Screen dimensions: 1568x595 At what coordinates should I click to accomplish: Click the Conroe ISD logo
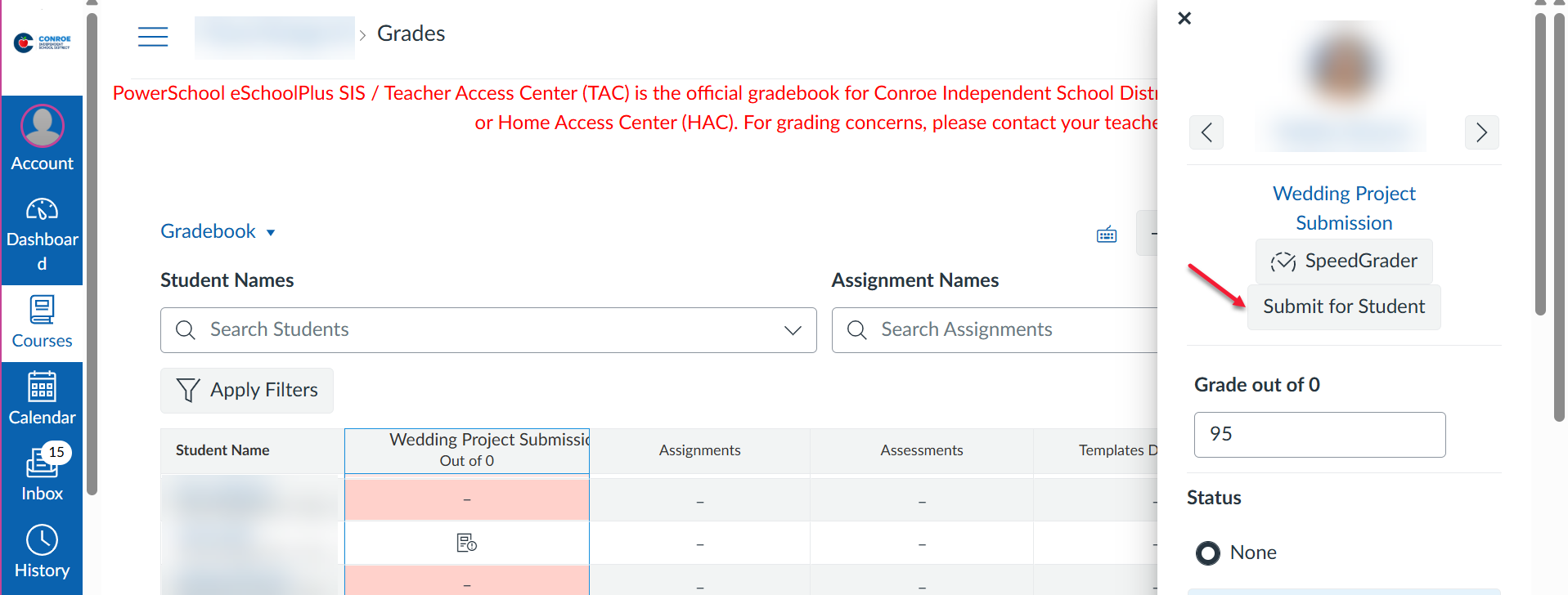click(43, 42)
